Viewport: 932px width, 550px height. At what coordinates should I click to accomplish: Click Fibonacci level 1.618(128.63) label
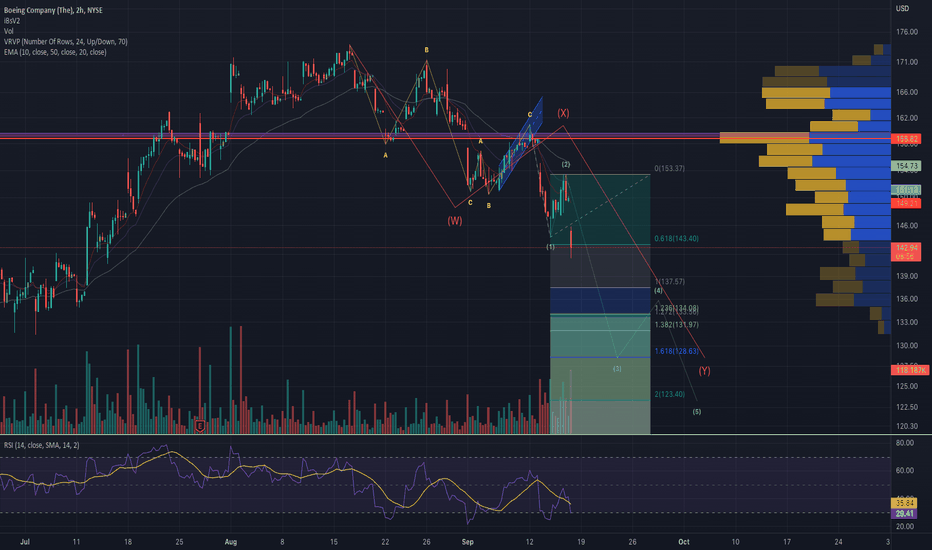pyautogui.click(x=676, y=351)
